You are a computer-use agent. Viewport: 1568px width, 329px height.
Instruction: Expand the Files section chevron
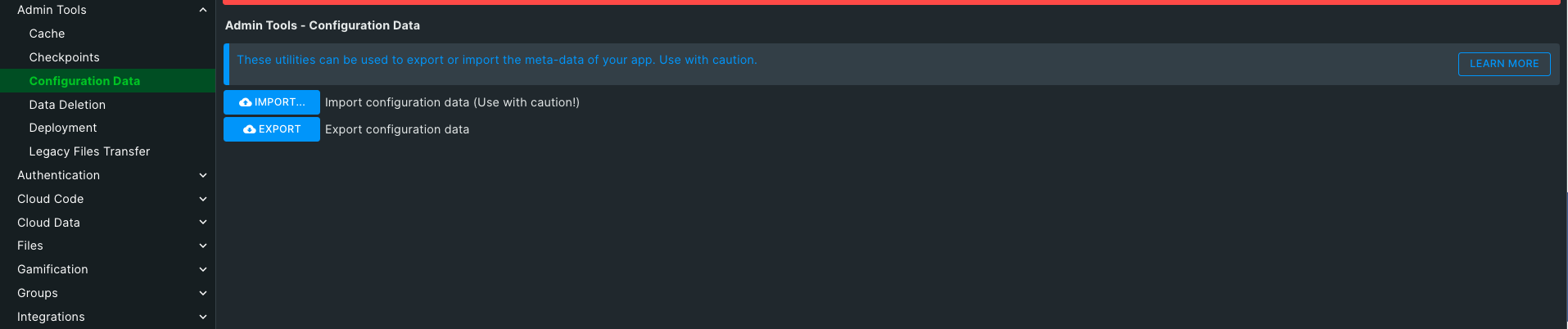203,246
